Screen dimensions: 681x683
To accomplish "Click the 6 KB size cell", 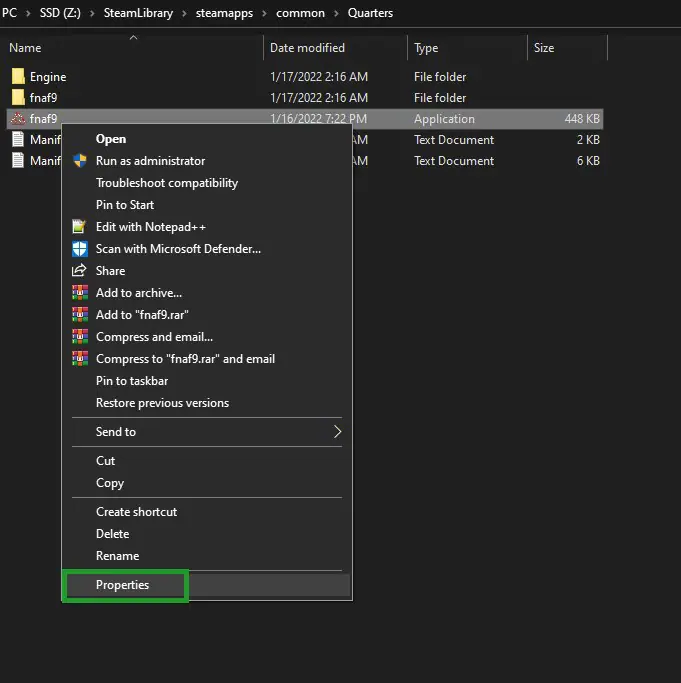I will pyautogui.click(x=588, y=160).
